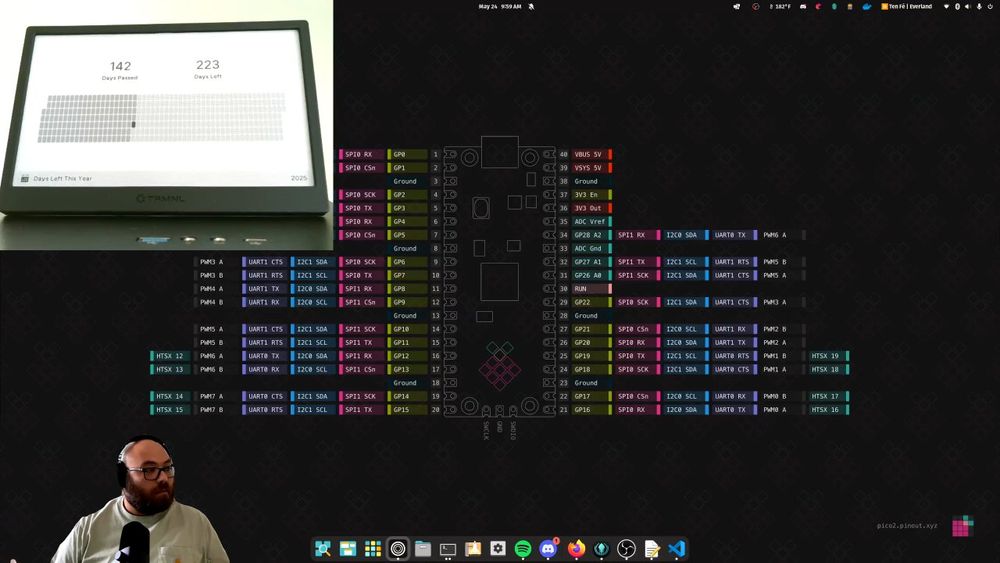Screen dimensions: 1000x563
Task: Click the pico2.pinout.xyz link text
Action: (x=907, y=525)
